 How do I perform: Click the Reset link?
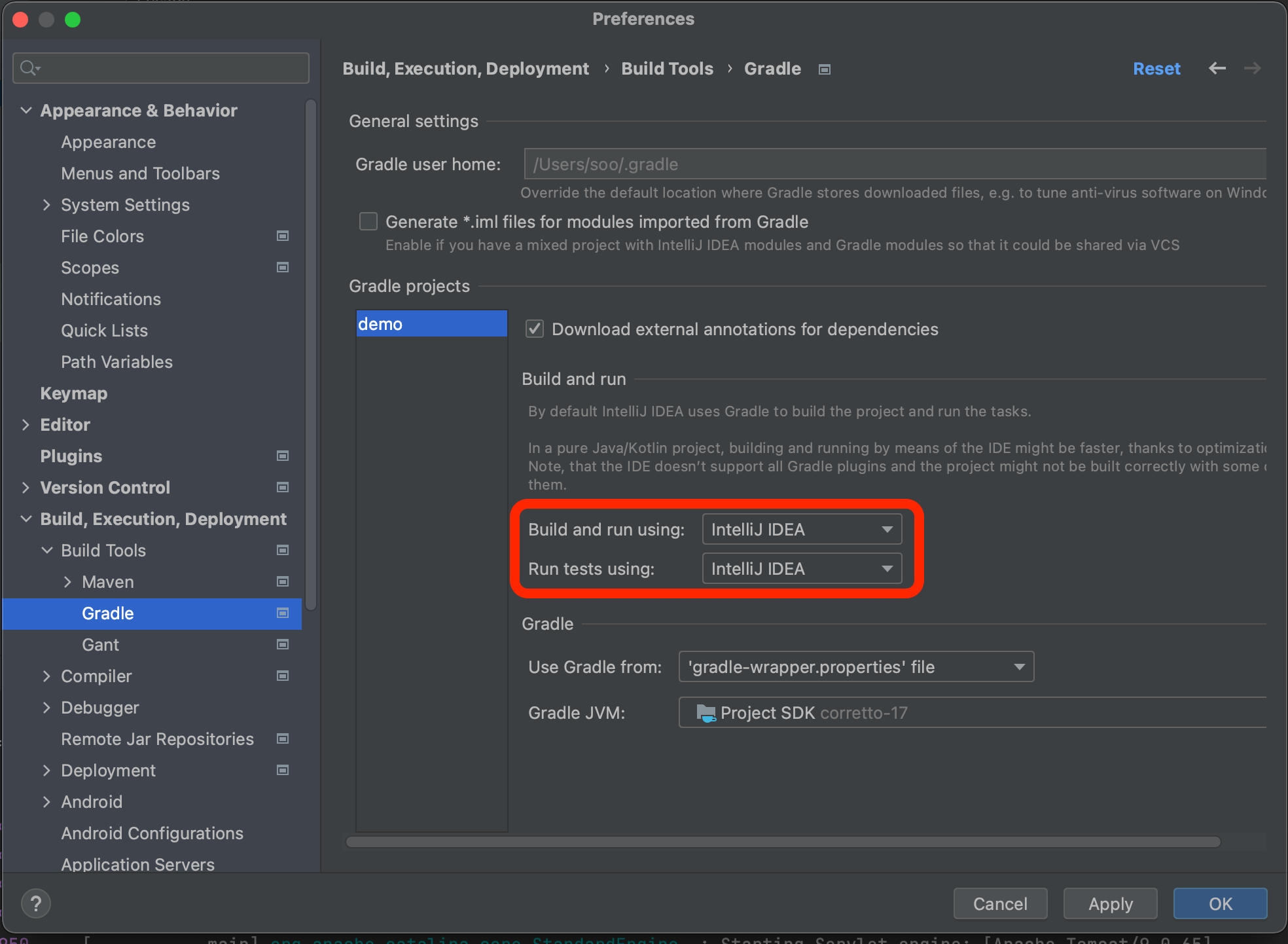(x=1156, y=69)
